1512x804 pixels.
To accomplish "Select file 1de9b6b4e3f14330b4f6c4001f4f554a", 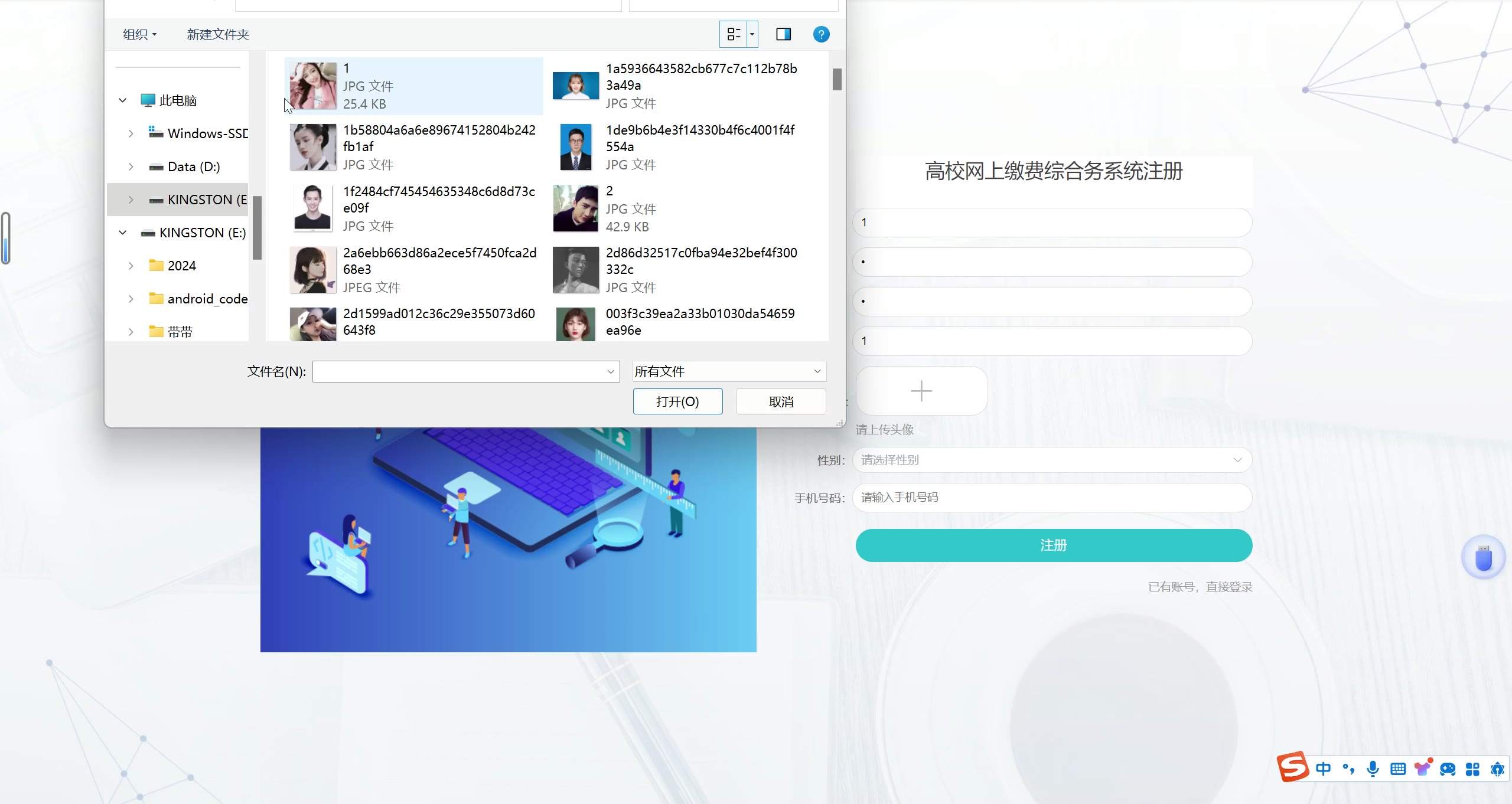I will (x=676, y=147).
